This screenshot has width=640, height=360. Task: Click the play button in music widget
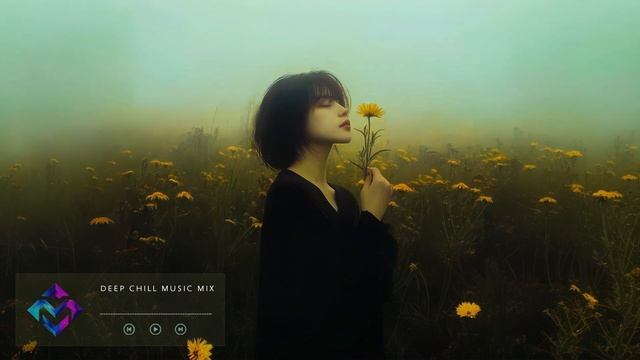point(155,329)
